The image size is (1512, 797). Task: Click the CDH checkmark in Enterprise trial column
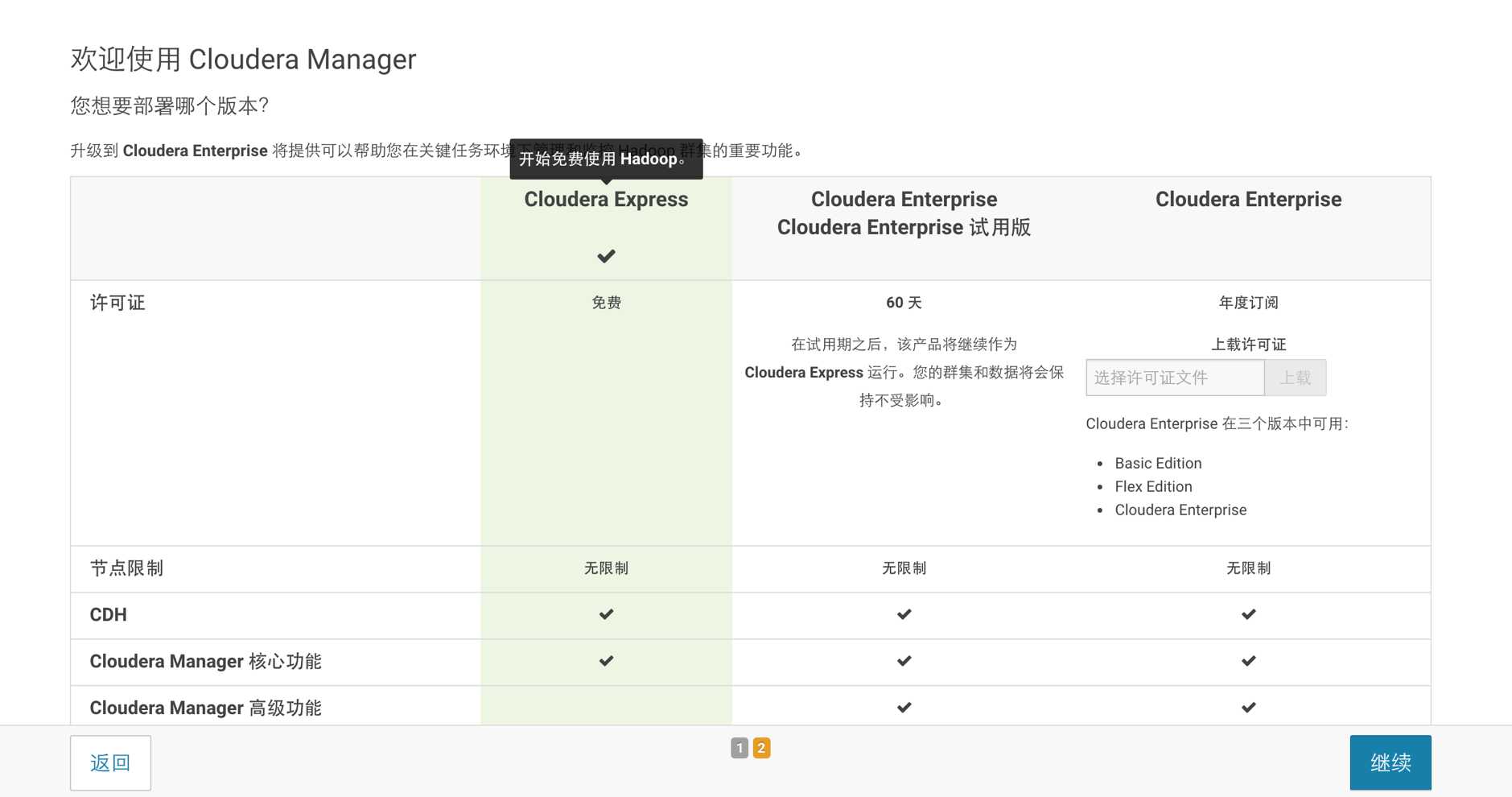point(904,614)
